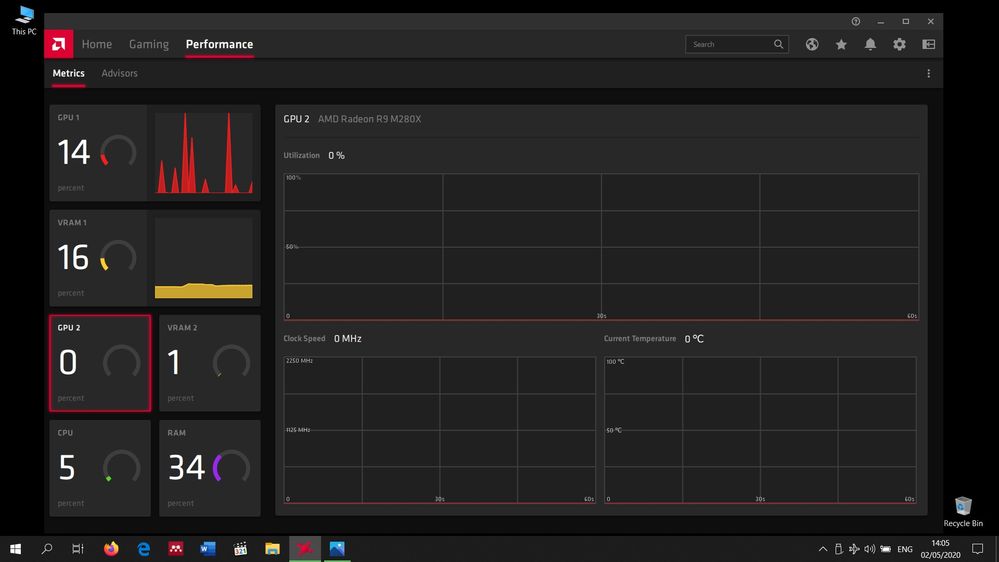Launch Microsoft Edge from the taskbar

tap(143, 549)
